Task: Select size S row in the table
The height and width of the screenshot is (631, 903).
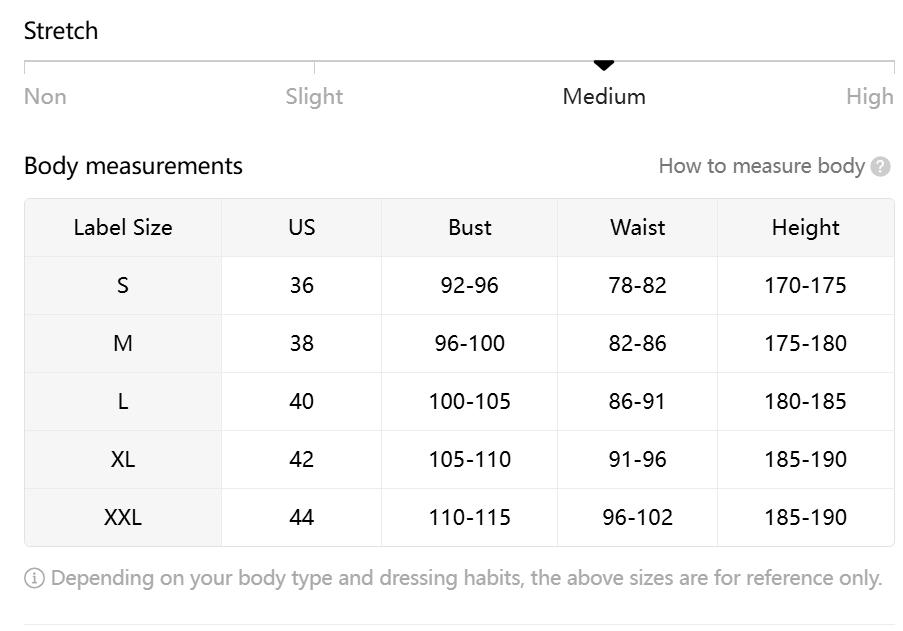Action: click(x=122, y=285)
